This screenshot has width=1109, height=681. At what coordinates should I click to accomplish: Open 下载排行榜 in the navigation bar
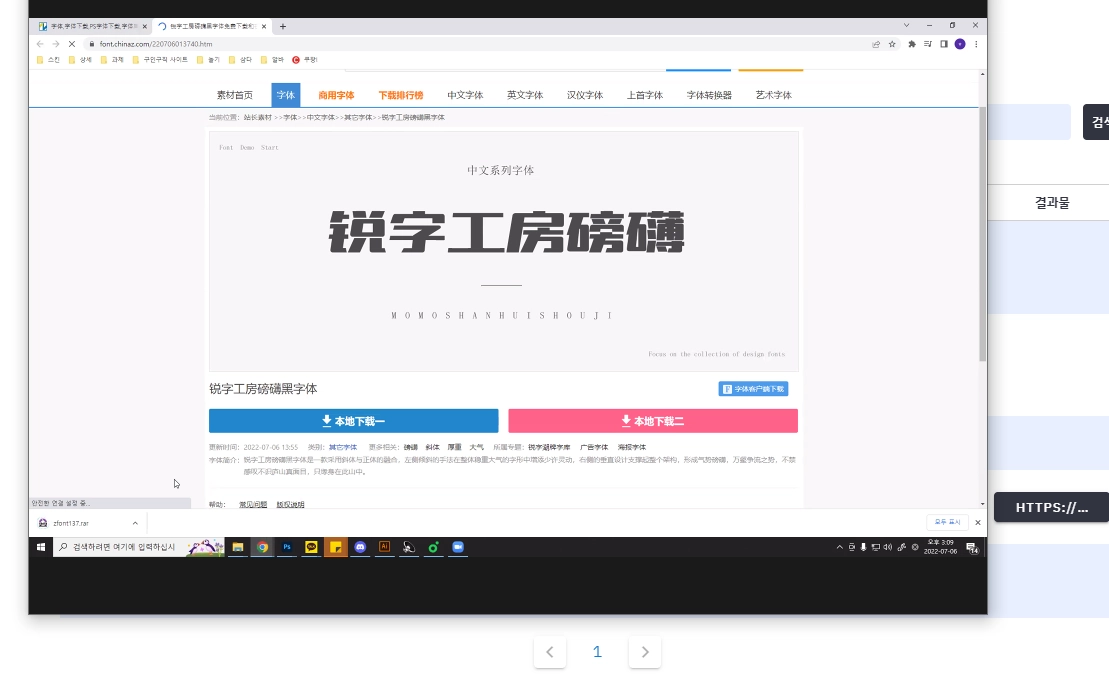[400, 95]
